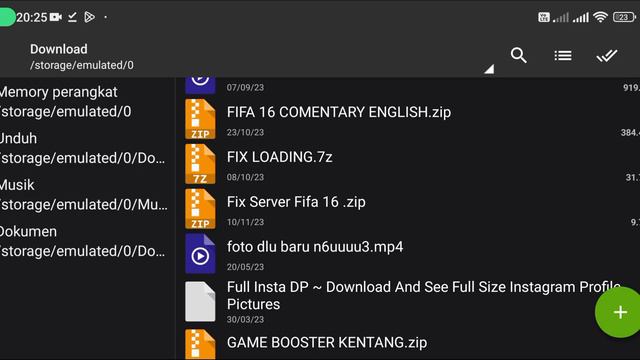Tap the Play Store status bar icon
This screenshot has width=640, height=360.
click(x=89, y=17)
